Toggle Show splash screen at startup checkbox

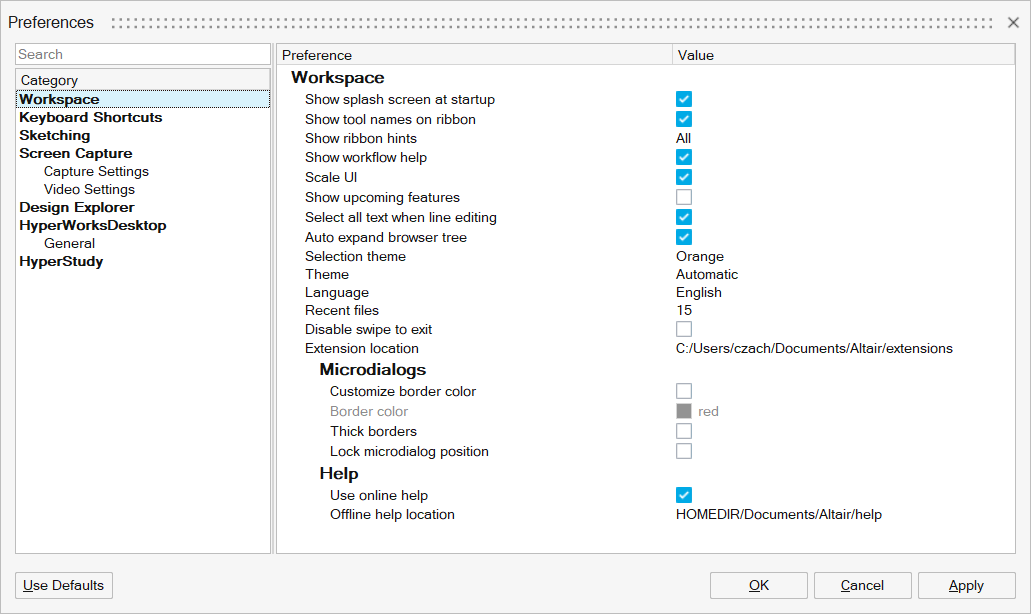coord(684,99)
